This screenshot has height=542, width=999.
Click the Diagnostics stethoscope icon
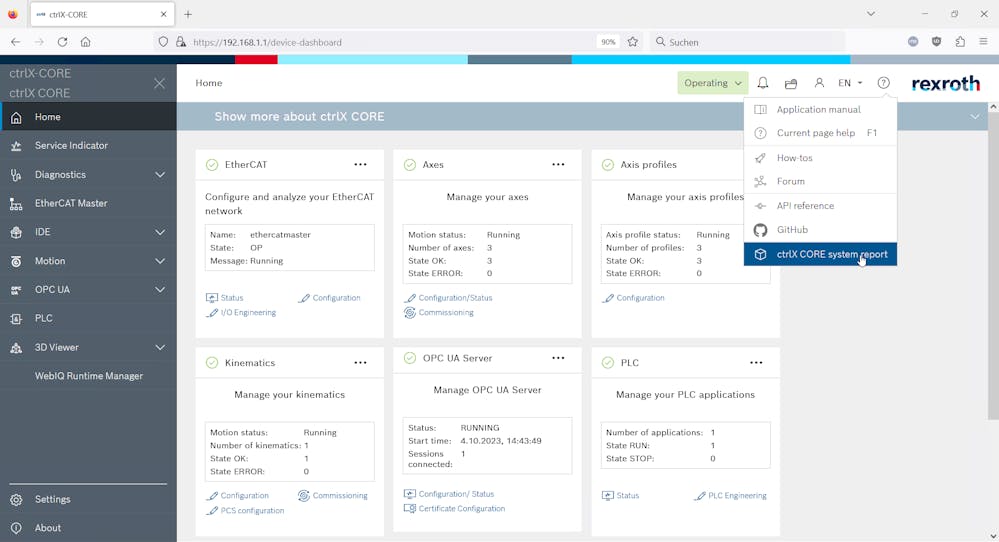click(x=17, y=175)
